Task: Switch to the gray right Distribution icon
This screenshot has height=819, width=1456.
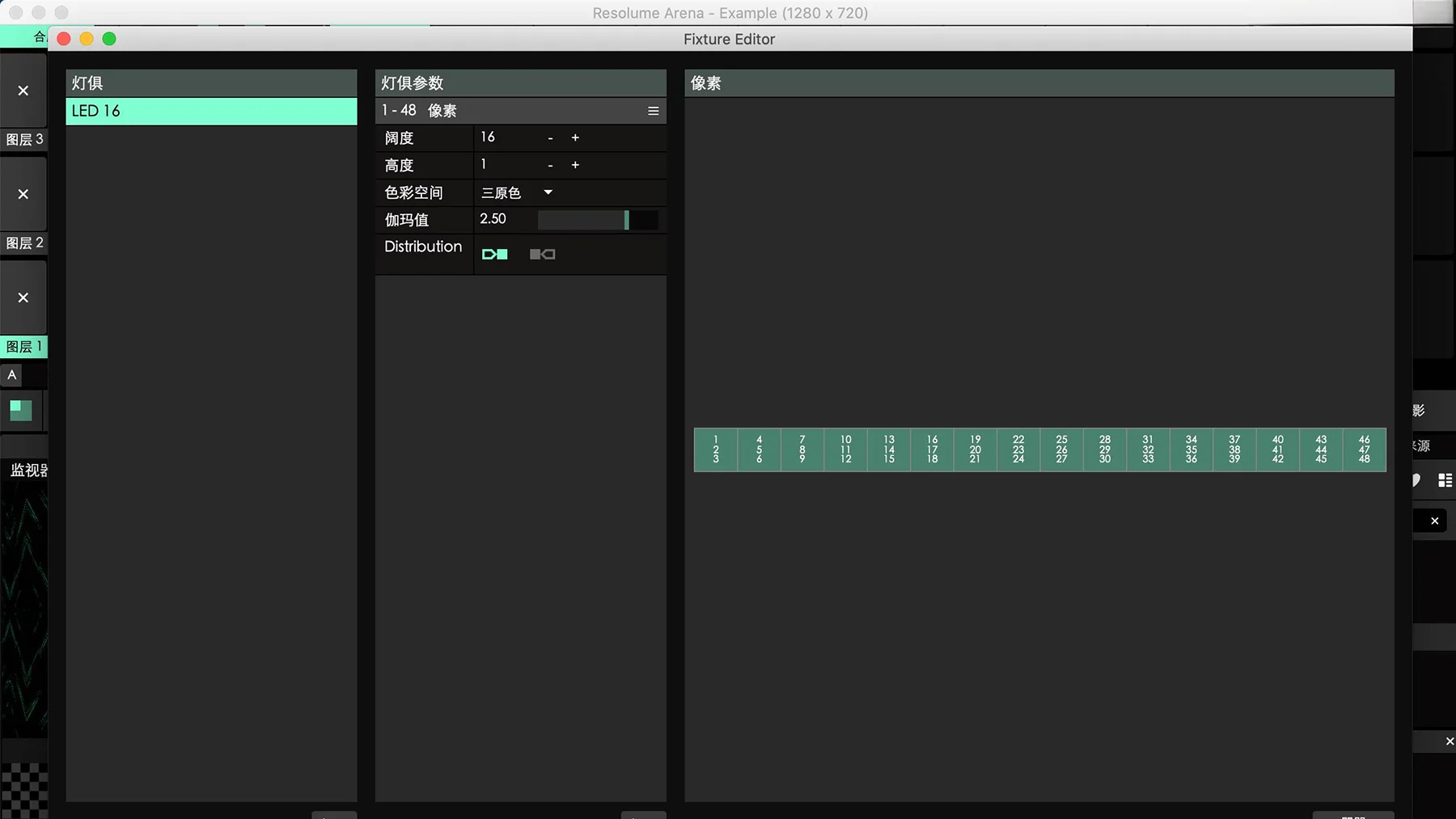Action: pos(542,254)
